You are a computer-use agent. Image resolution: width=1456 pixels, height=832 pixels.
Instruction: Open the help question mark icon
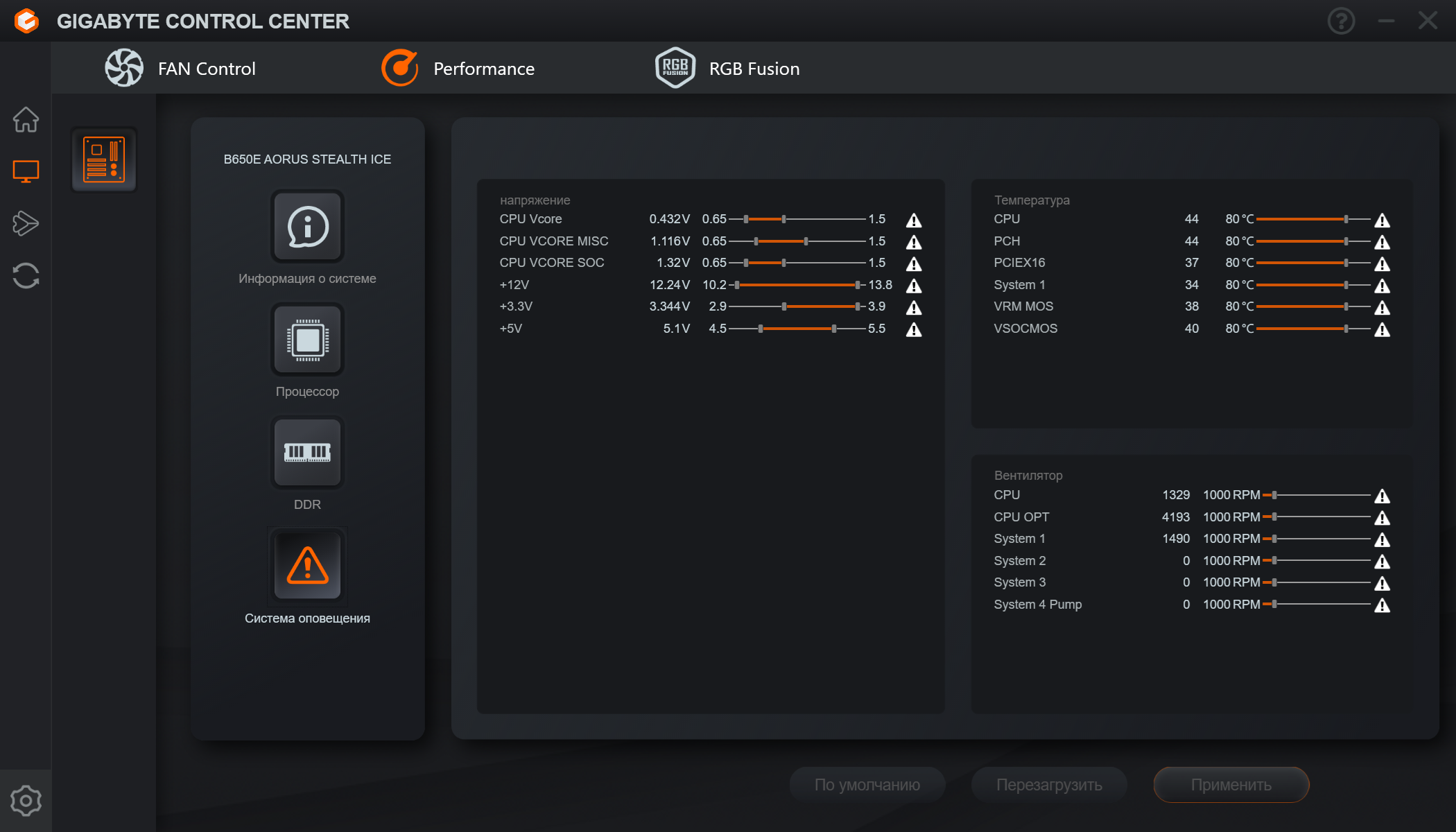(1341, 21)
